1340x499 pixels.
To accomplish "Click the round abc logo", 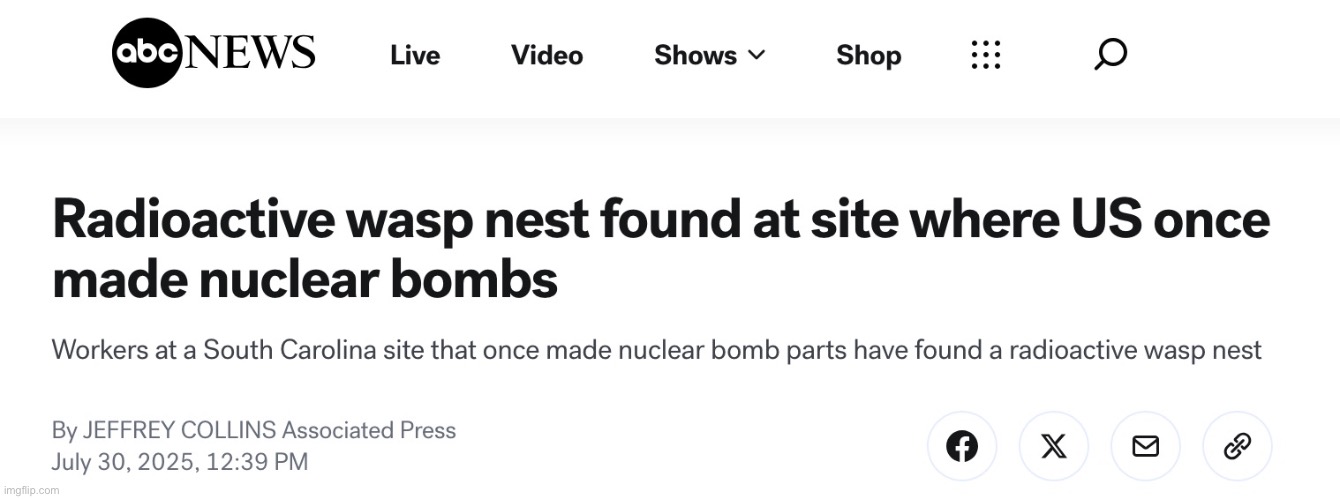I will coord(146,53).
